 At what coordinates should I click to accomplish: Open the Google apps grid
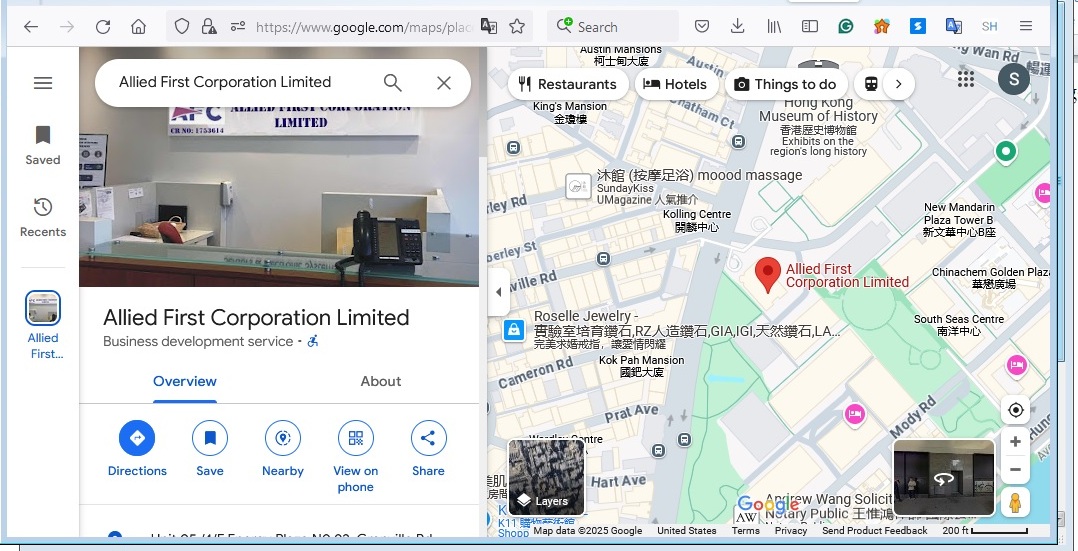[x=966, y=79]
